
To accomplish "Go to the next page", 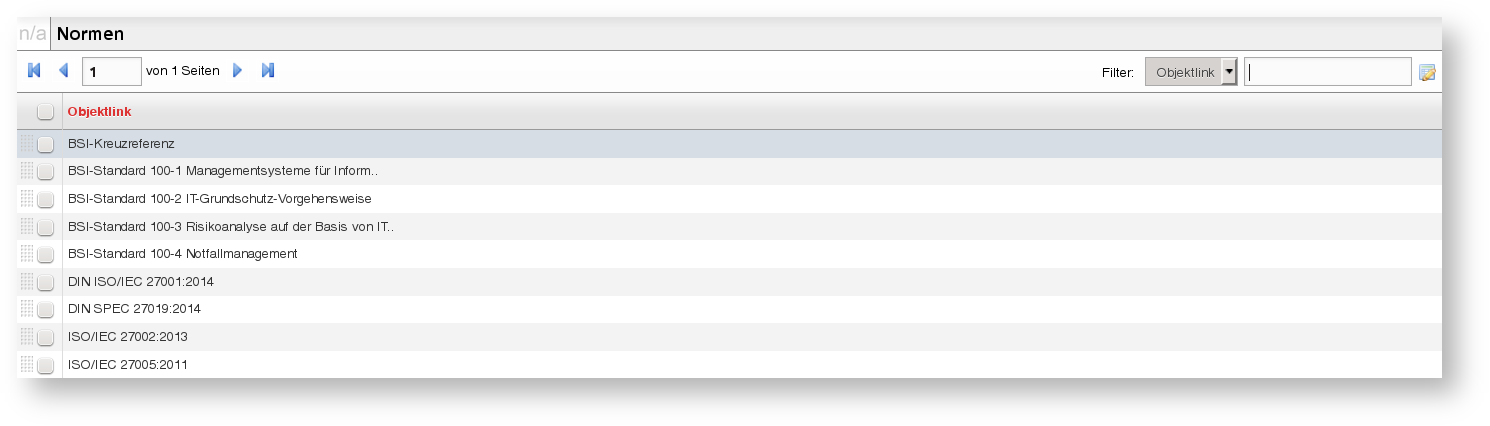I will (238, 71).
